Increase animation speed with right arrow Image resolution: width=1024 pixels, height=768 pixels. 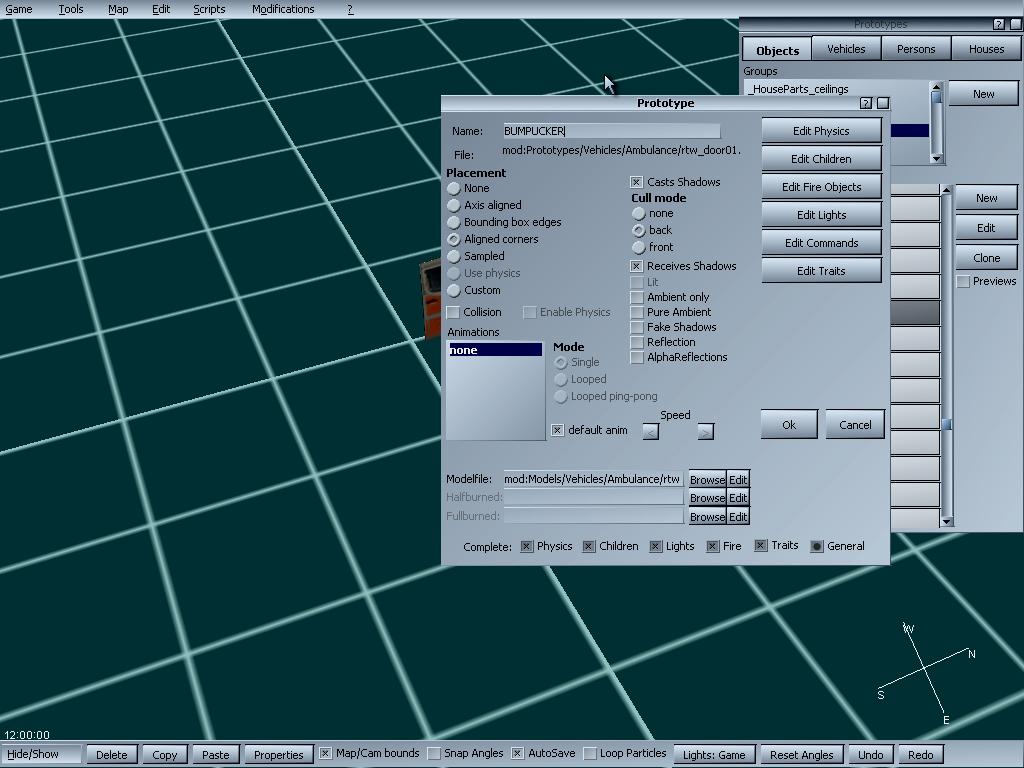pyautogui.click(x=705, y=432)
